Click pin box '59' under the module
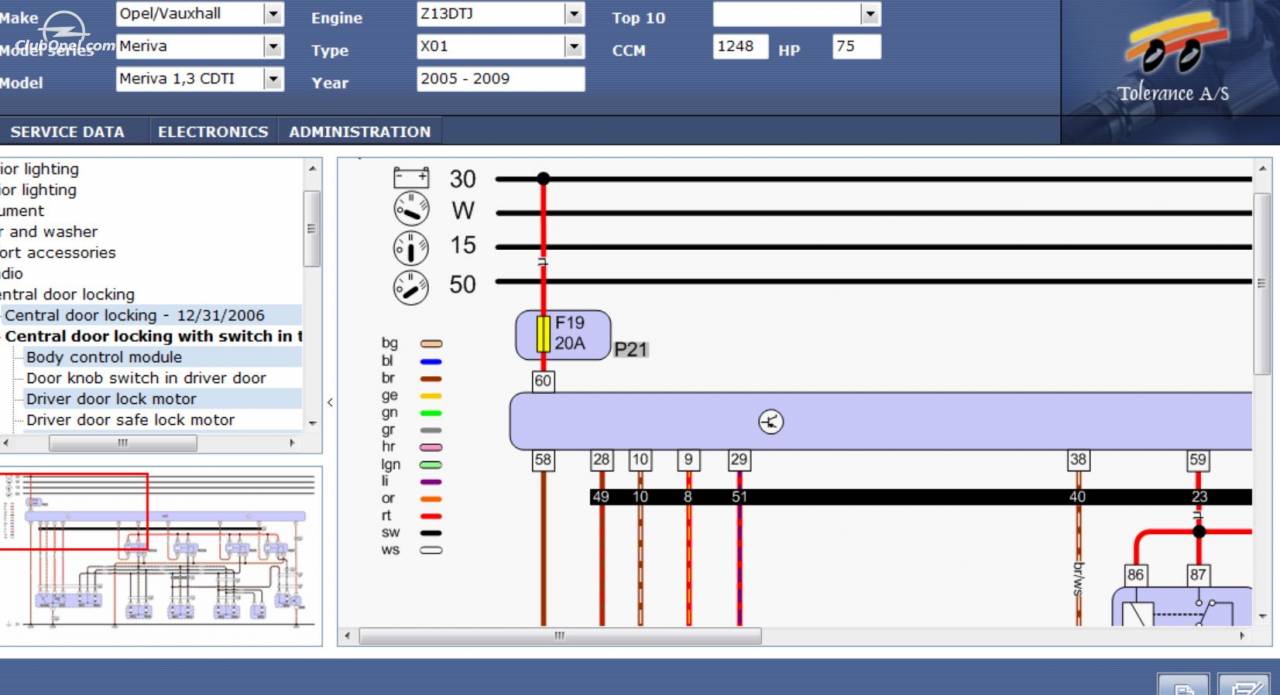This screenshot has height=695, width=1280. [x=1198, y=460]
